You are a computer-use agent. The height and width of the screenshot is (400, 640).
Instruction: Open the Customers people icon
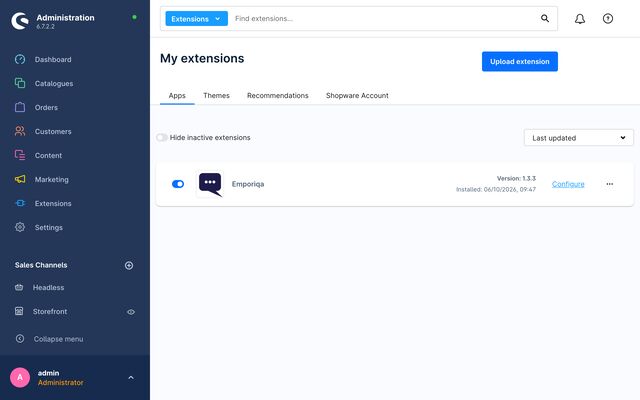point(20,131)
